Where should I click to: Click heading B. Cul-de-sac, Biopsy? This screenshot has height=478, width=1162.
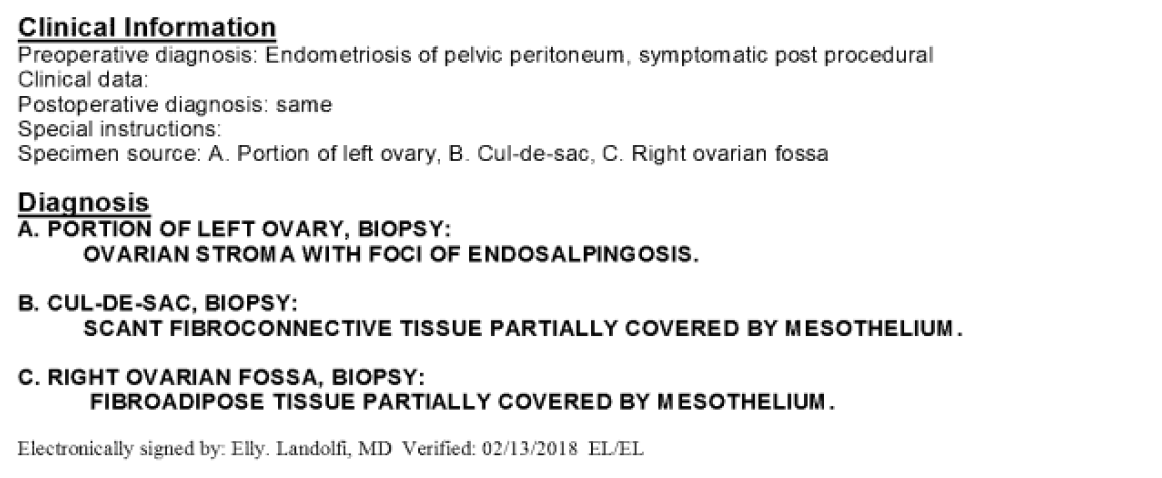pos(158,303)
